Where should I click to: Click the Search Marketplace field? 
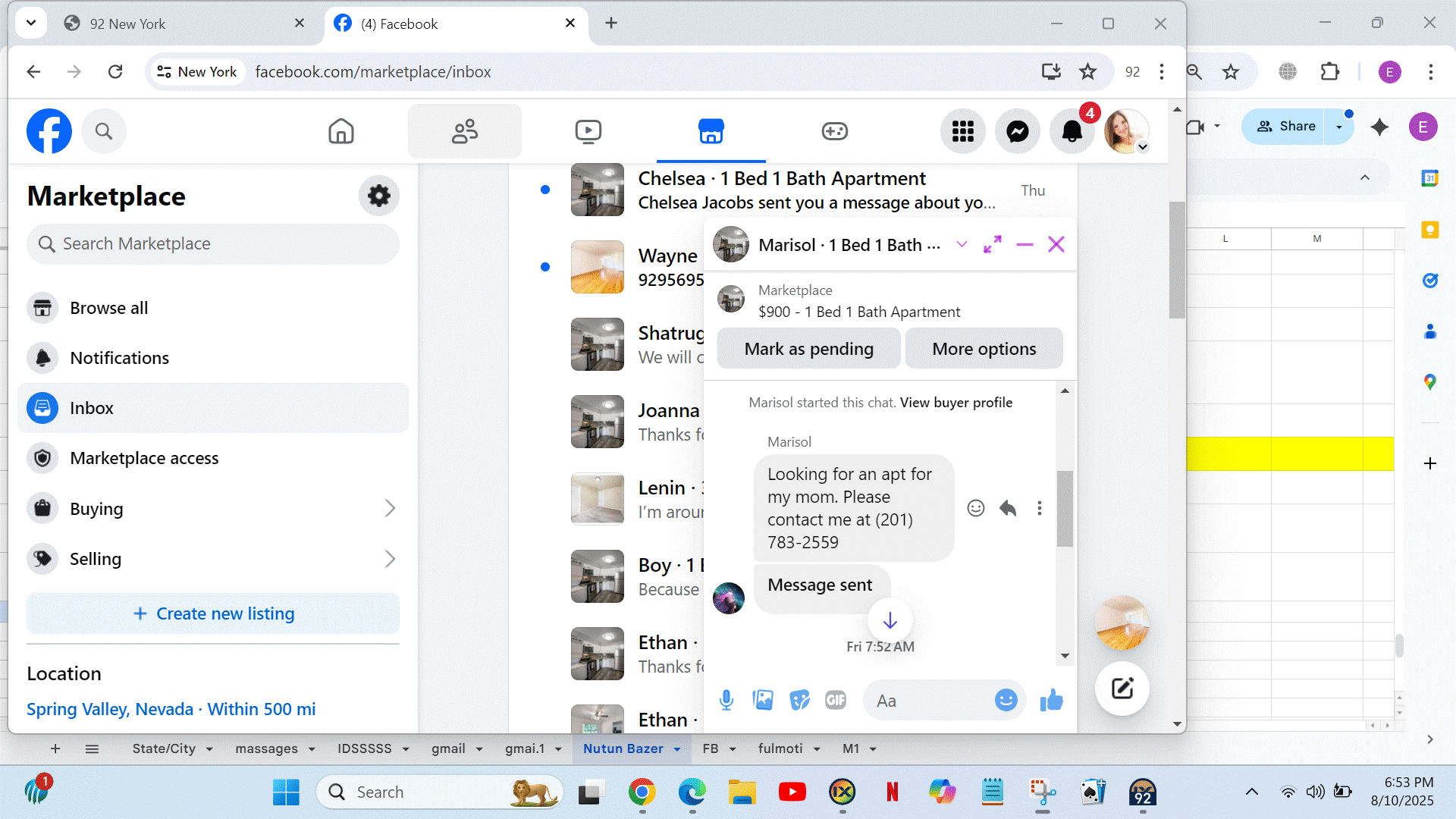213,244
